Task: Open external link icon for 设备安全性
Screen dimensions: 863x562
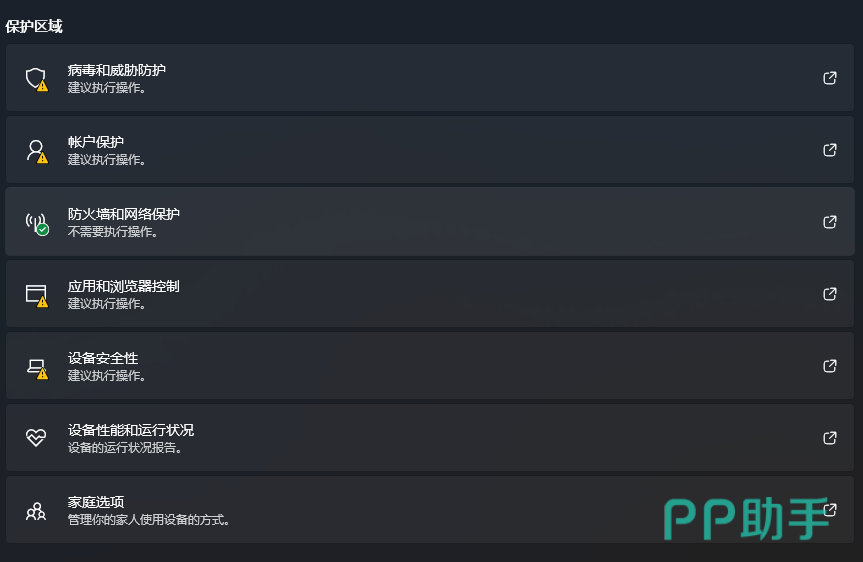Action: pos(829,366)
